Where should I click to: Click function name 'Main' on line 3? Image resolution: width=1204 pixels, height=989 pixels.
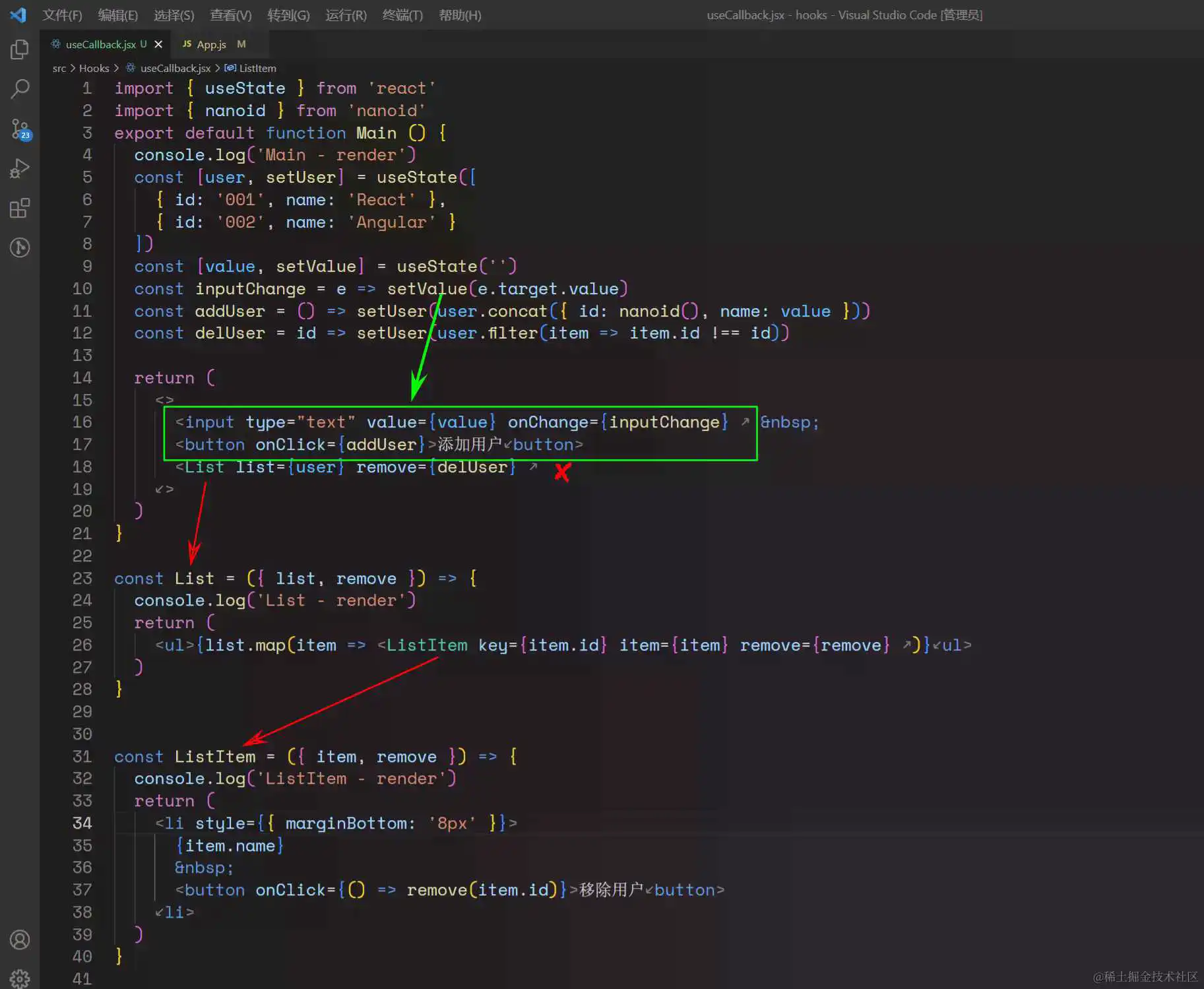[x=376, y=133]
